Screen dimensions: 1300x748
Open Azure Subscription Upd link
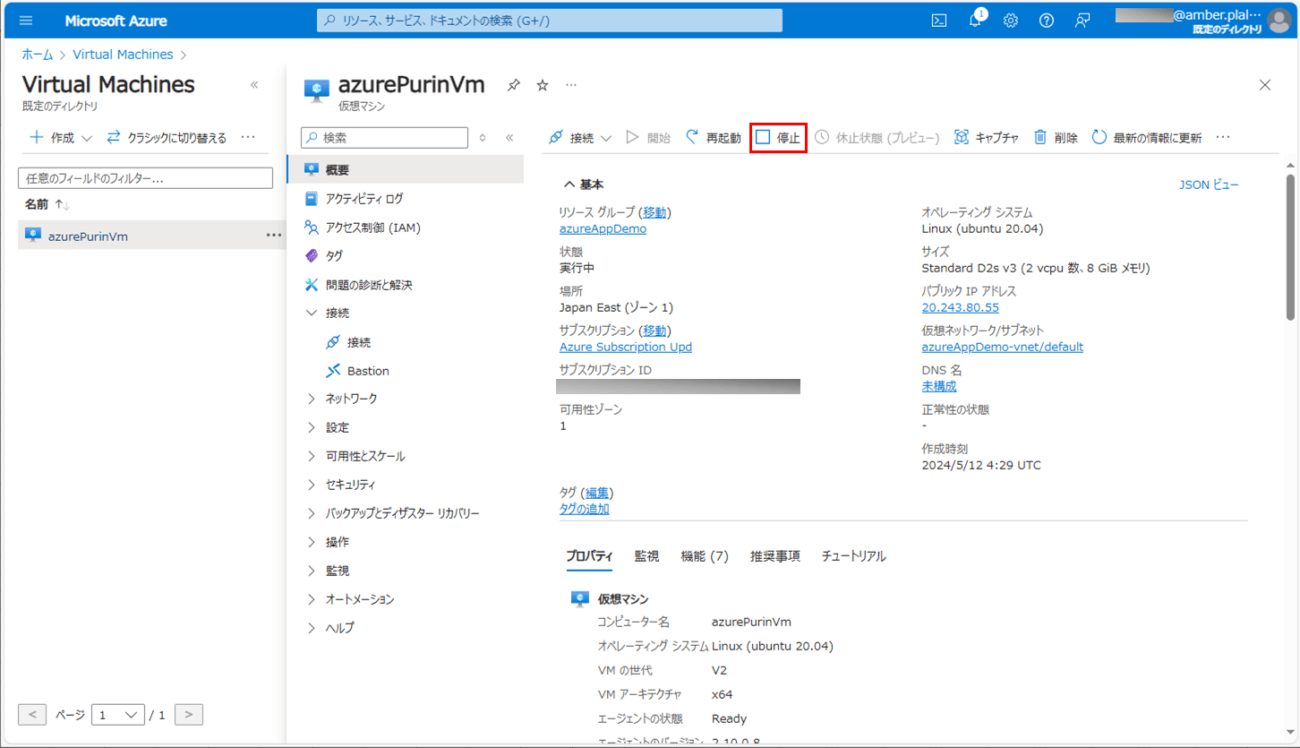(625, 347)
